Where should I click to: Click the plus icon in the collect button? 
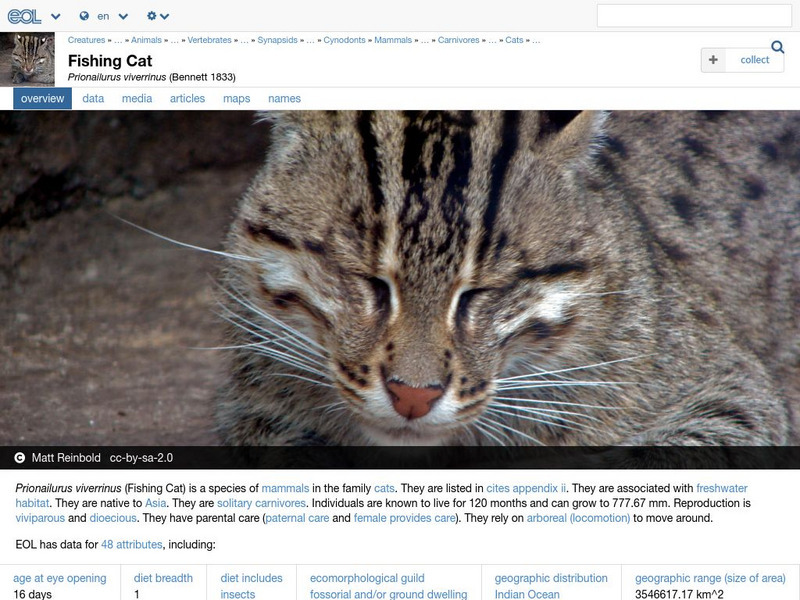tap(712, 60)
